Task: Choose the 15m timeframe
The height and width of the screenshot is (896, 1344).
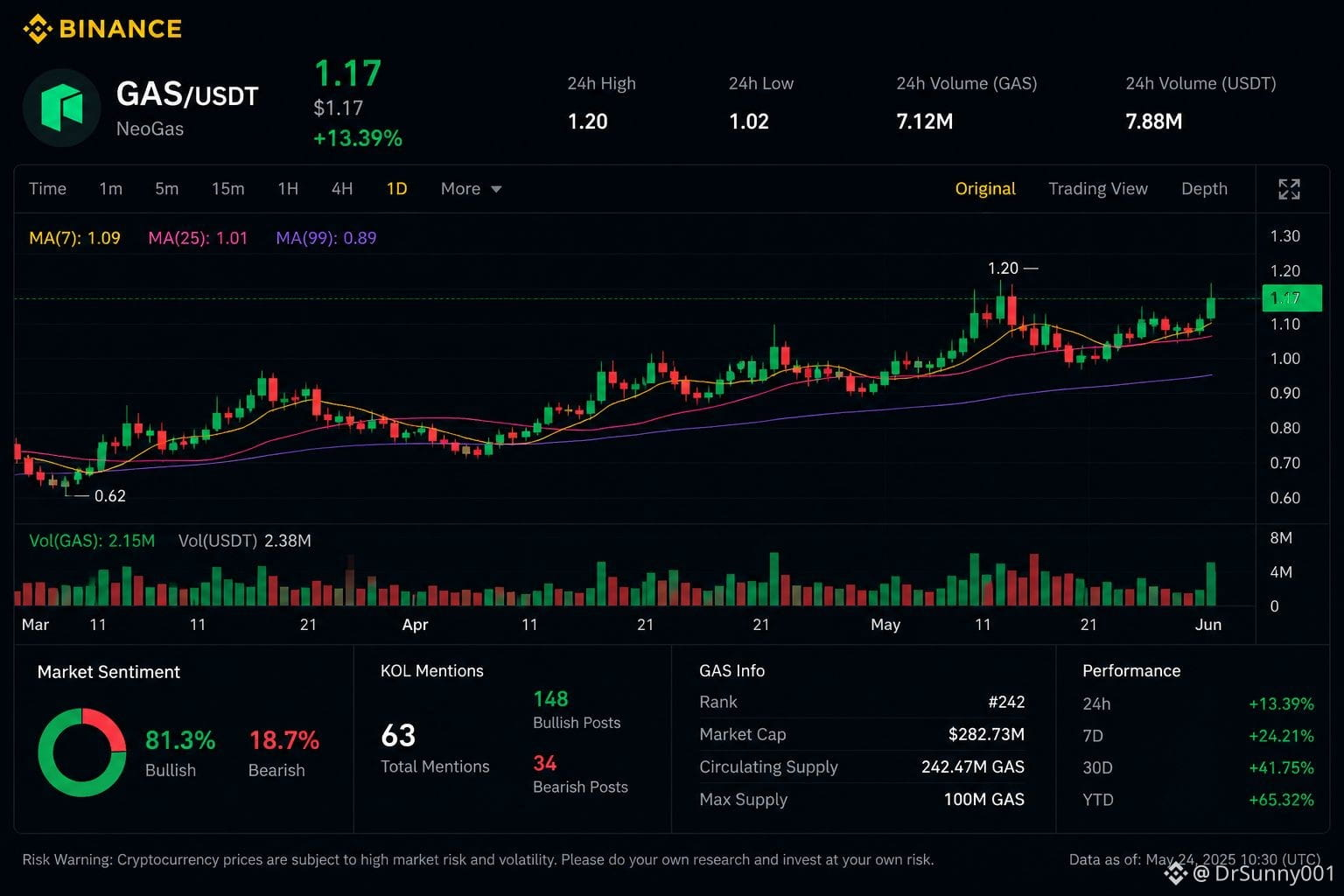Action: [x=227, y=189]
